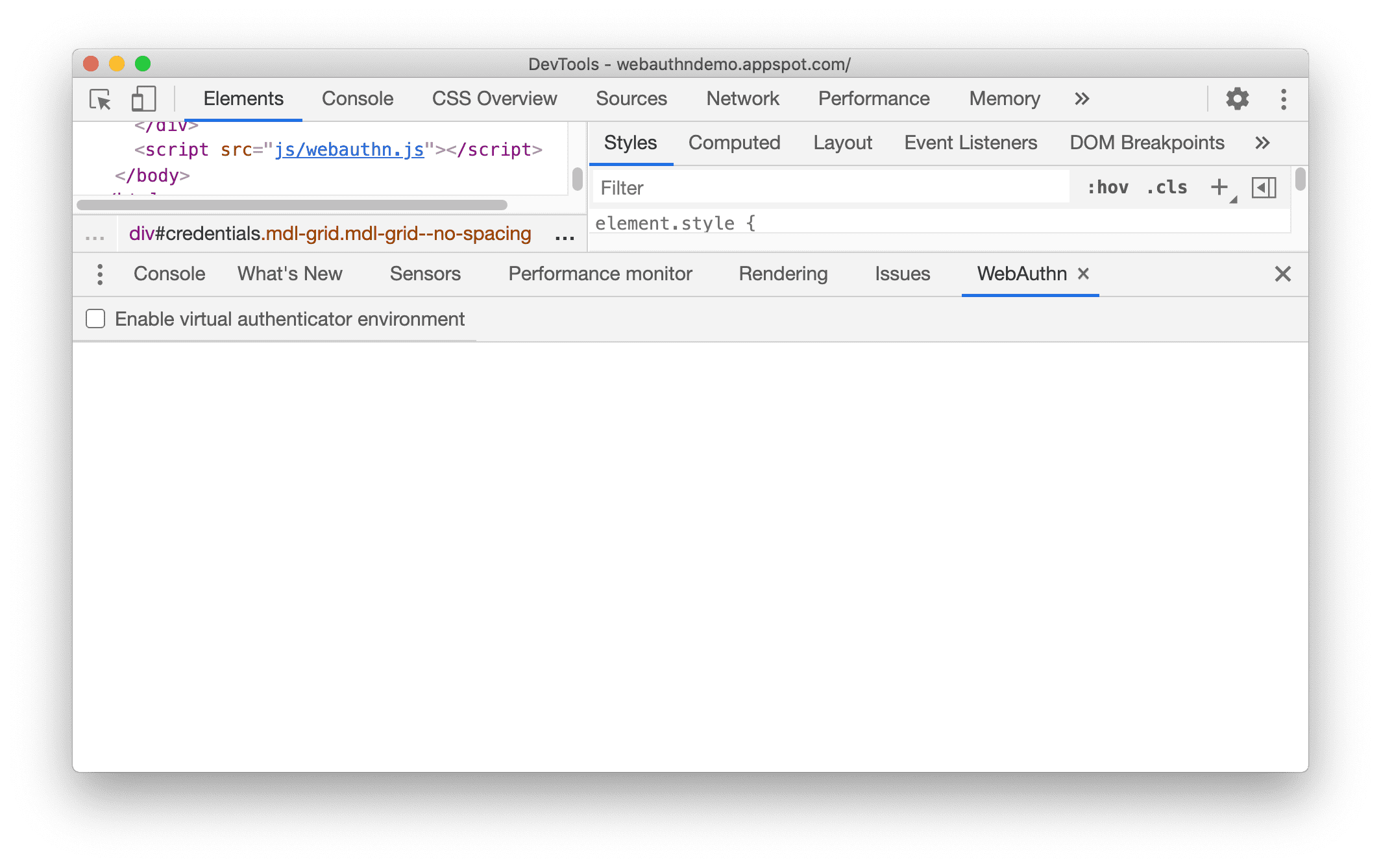Select the Elements panel tab

[x=243, y=97]
